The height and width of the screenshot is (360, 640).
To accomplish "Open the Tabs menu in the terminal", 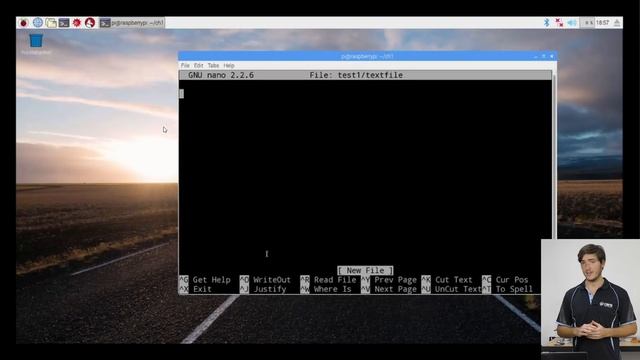I will coord(213,65).
